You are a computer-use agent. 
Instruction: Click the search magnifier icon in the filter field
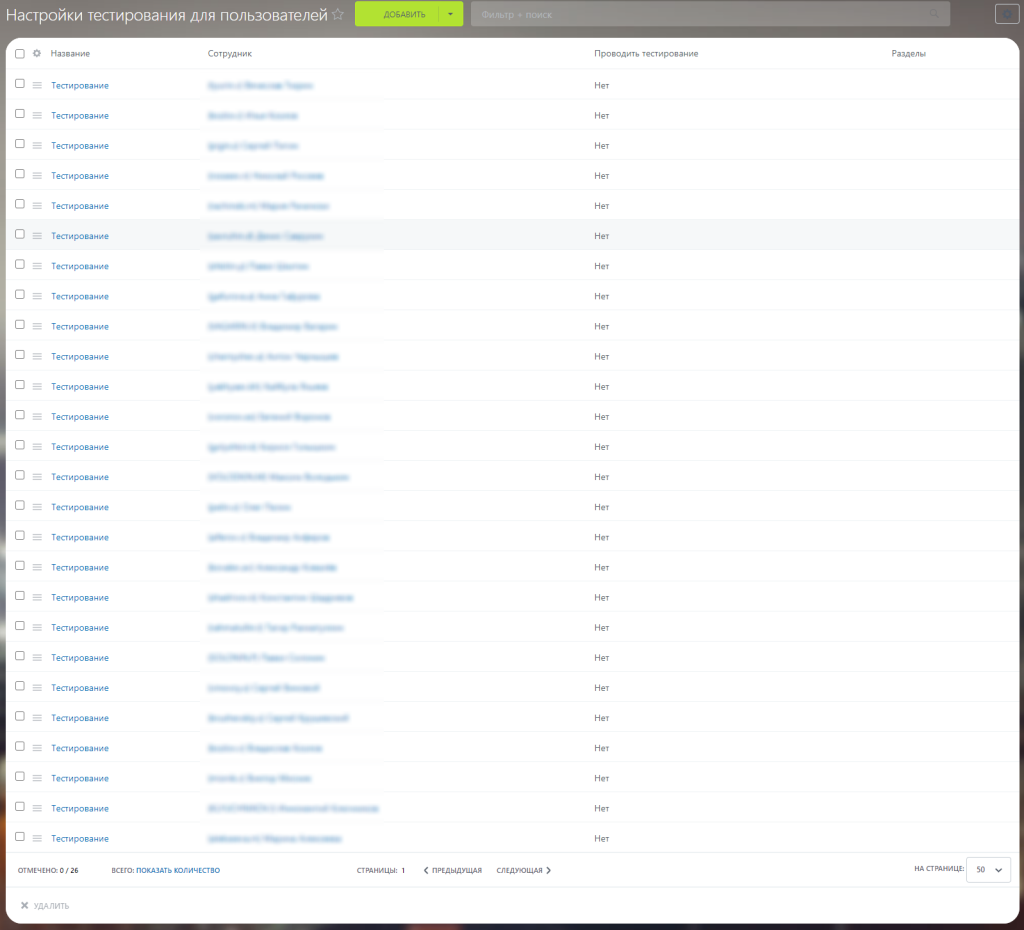(x=935, y=15)
